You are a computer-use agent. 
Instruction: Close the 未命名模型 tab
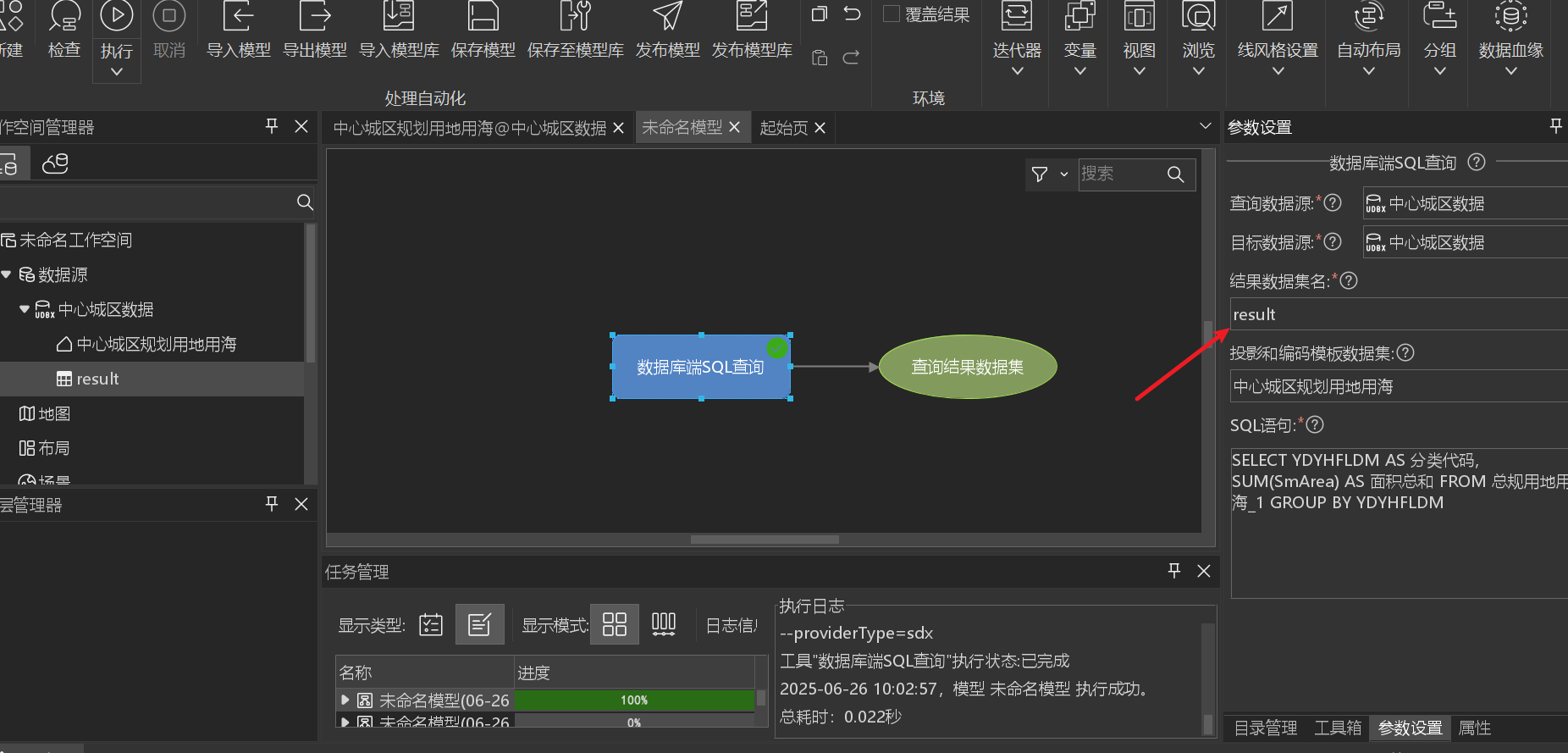(x=734, y=127)
